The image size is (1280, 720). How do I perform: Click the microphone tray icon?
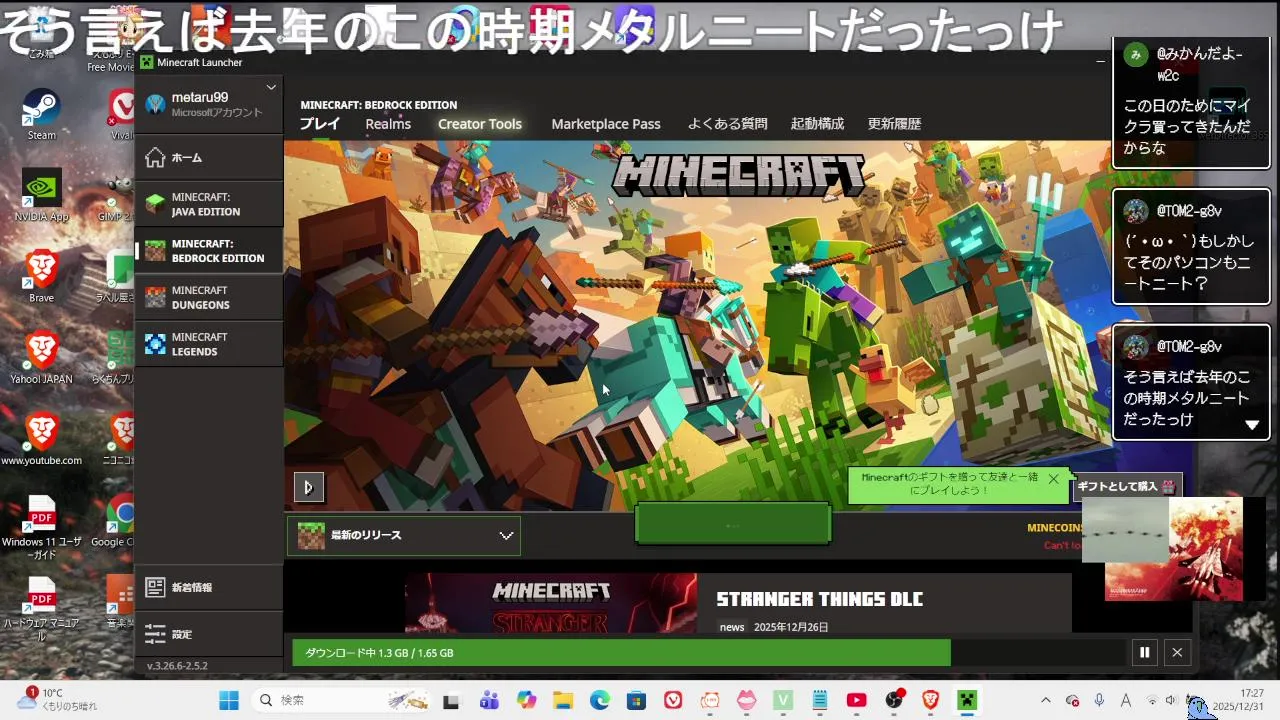coord(1099,701)
